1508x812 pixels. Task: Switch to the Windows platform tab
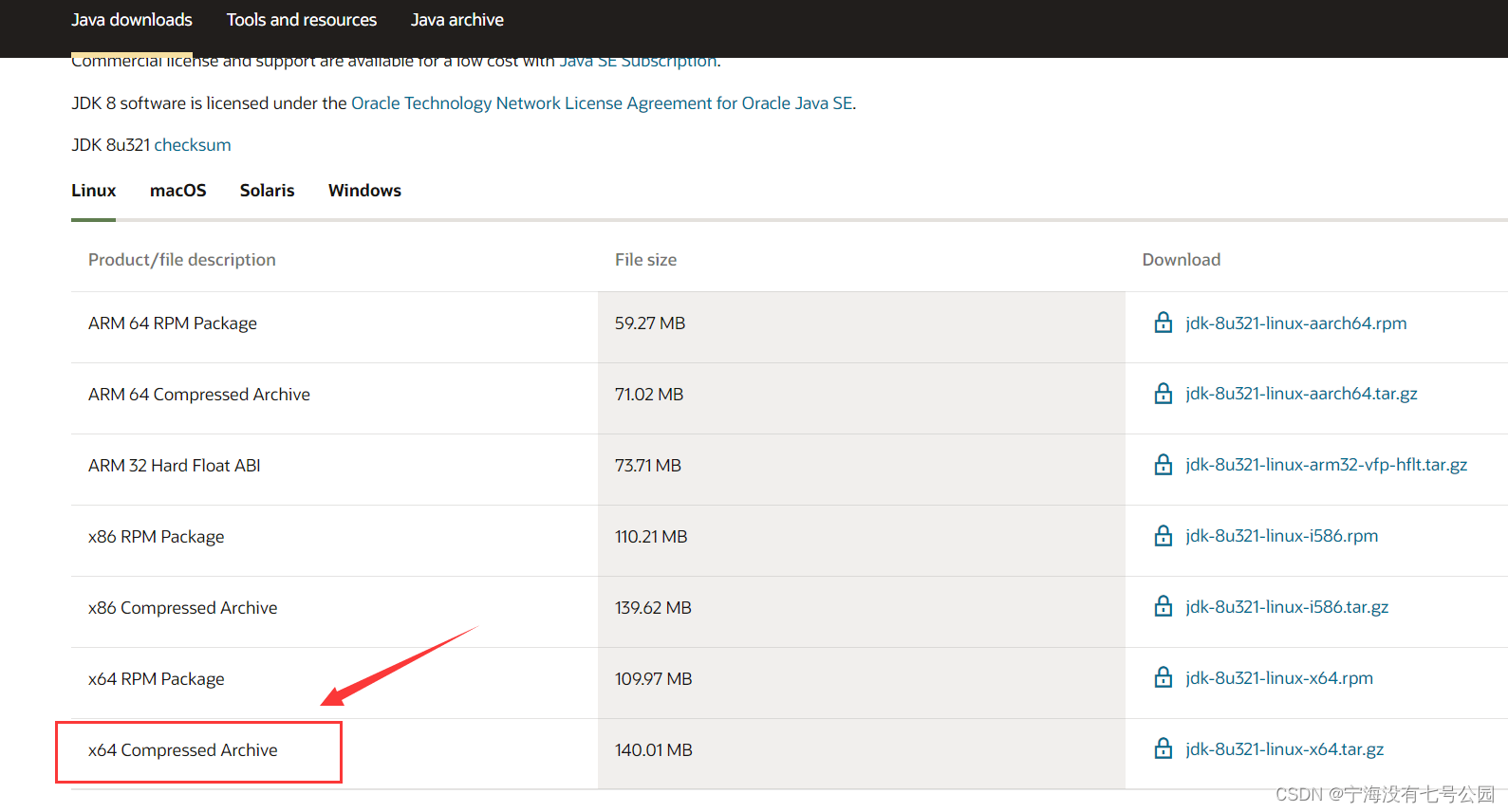[x=365, y=191]
